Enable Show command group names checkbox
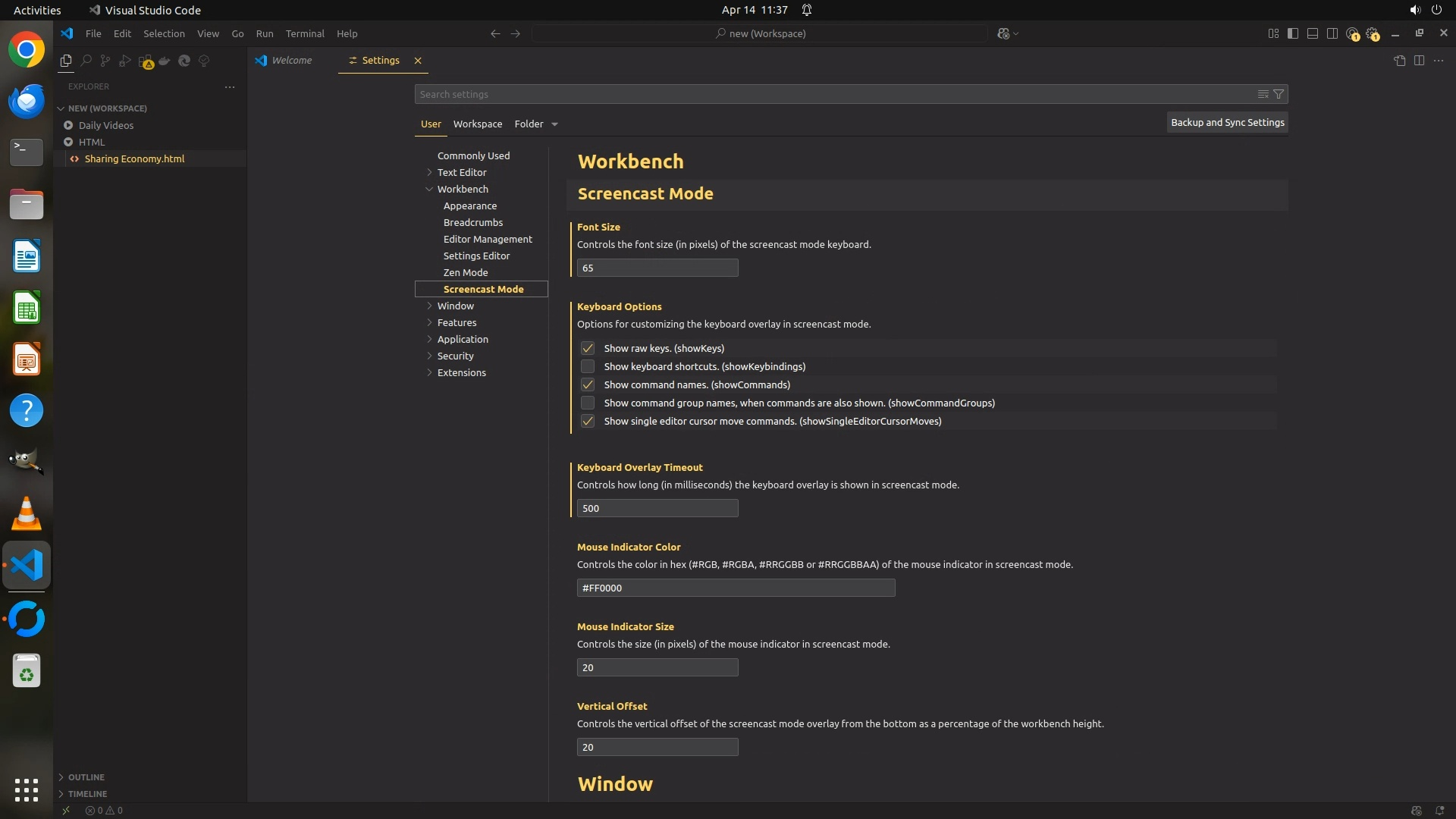This screenshot has height=819, width=1456. pyautogui.click(x=588, y=403)
